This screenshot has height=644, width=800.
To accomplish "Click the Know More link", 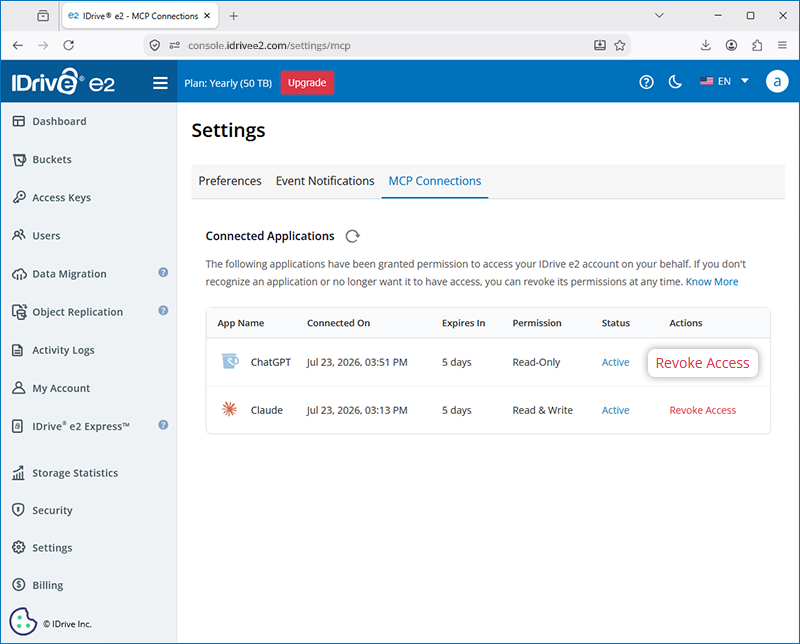I will [x=712, y=282].
